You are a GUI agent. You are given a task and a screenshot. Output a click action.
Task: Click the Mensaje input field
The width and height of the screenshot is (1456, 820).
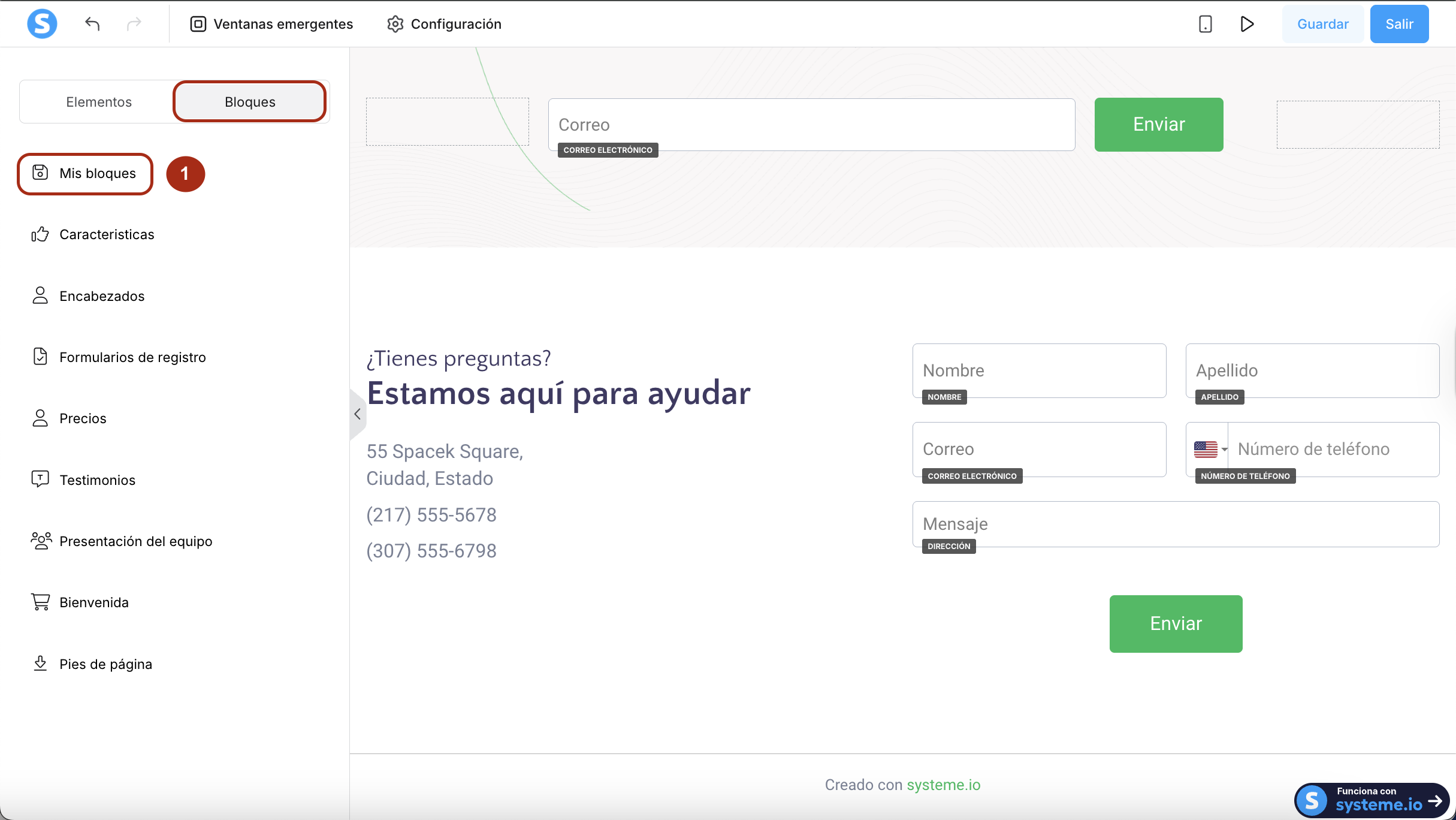[1175, 524]
